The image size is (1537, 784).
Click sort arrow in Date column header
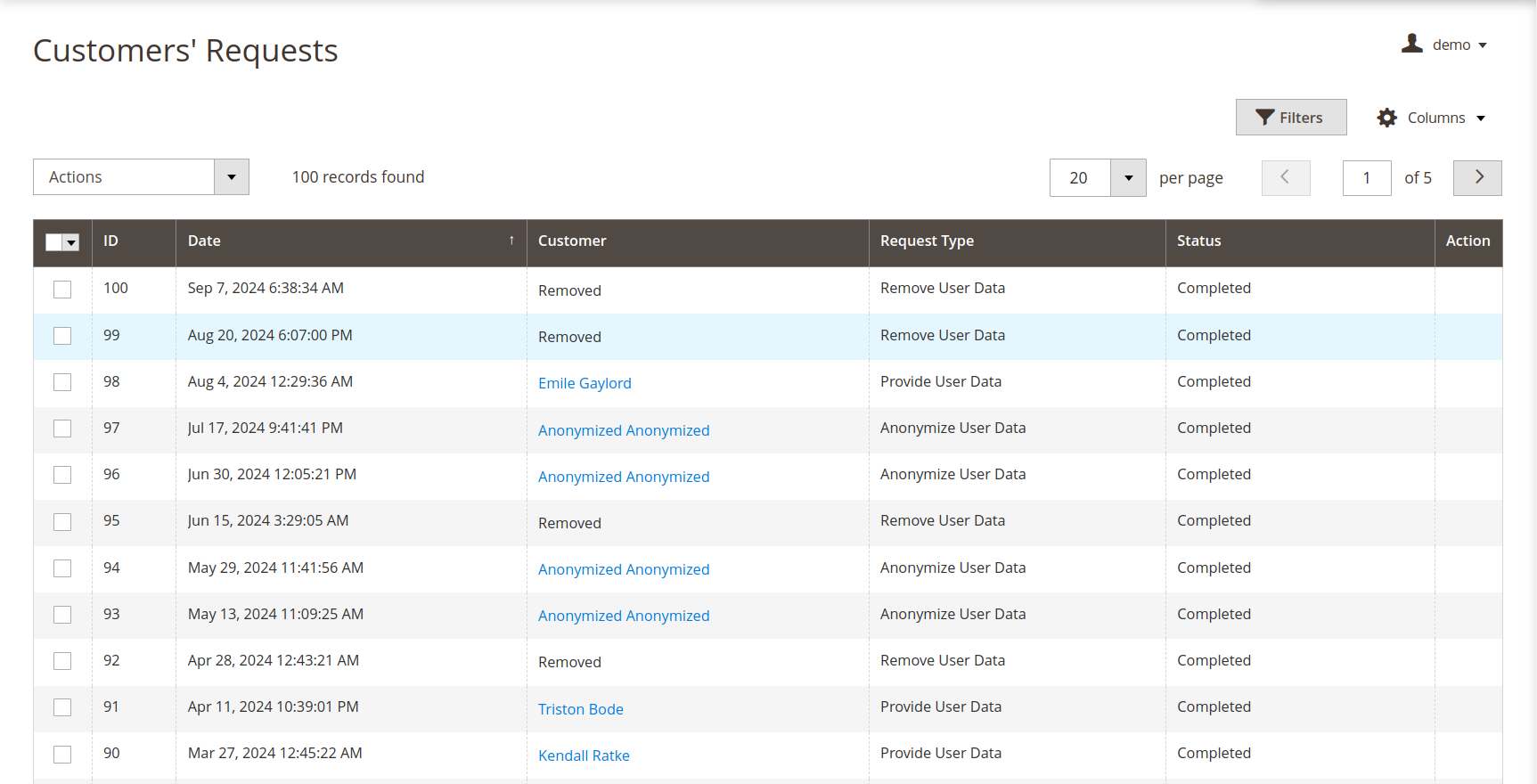click(x=511, y=241)
